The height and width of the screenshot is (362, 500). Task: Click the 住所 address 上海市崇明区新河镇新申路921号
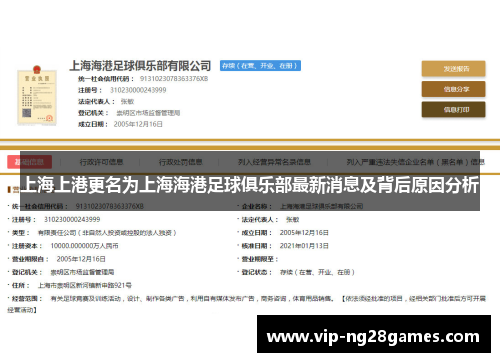click(85, 285)
